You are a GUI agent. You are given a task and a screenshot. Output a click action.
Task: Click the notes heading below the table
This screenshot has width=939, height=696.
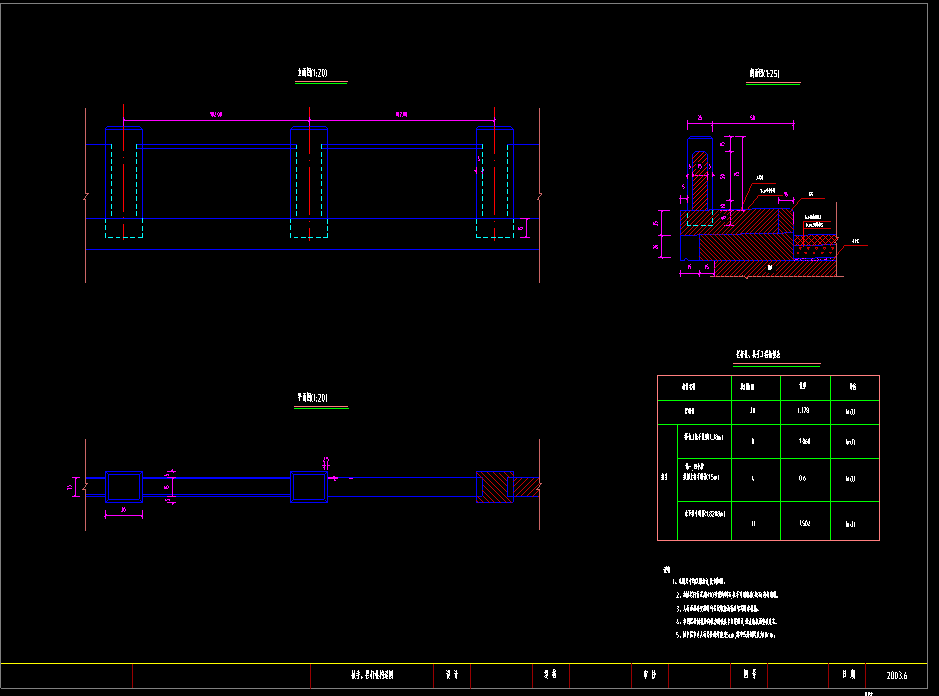666,568
